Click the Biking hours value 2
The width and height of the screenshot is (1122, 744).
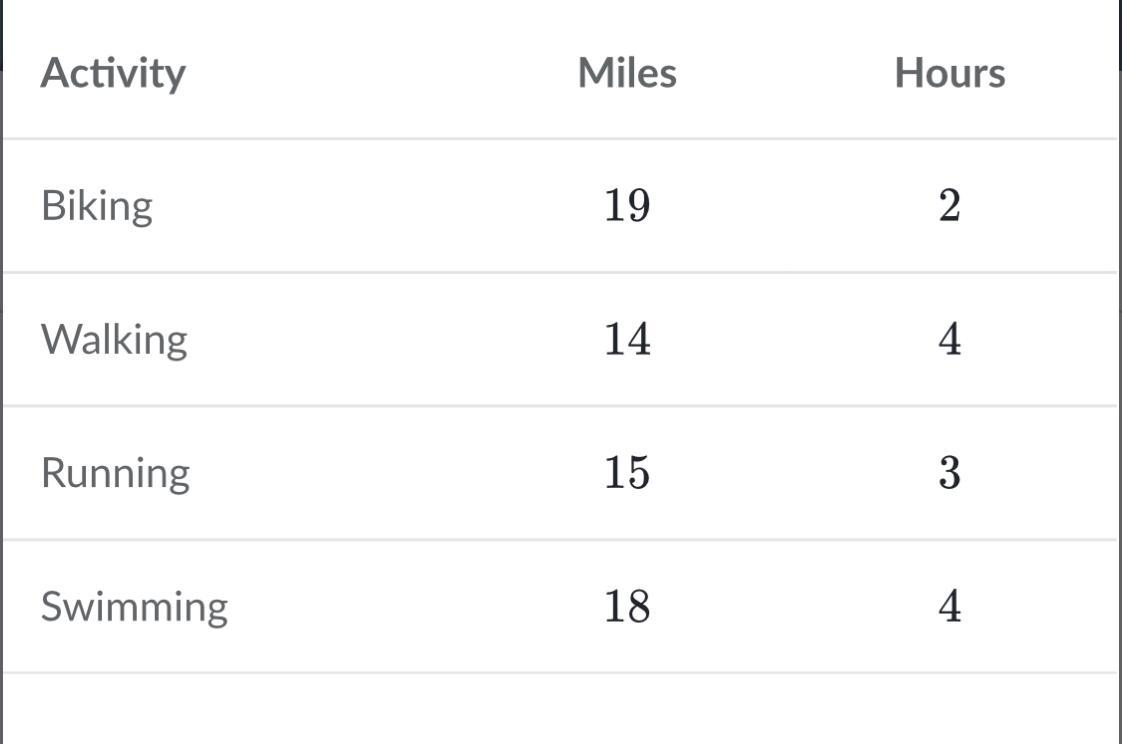tap(949, 206)
